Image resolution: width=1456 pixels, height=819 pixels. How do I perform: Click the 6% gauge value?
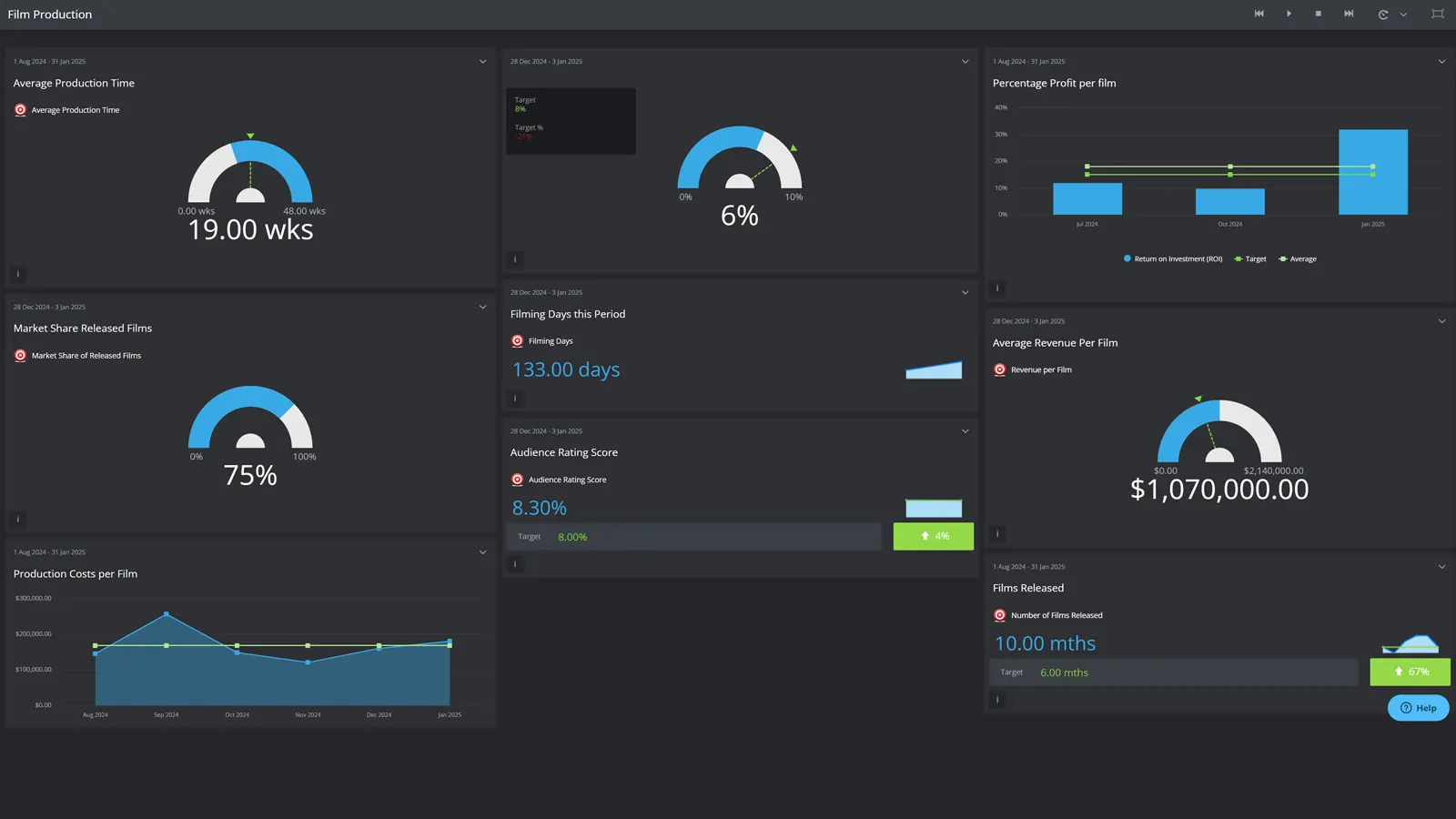click(740, 216)
